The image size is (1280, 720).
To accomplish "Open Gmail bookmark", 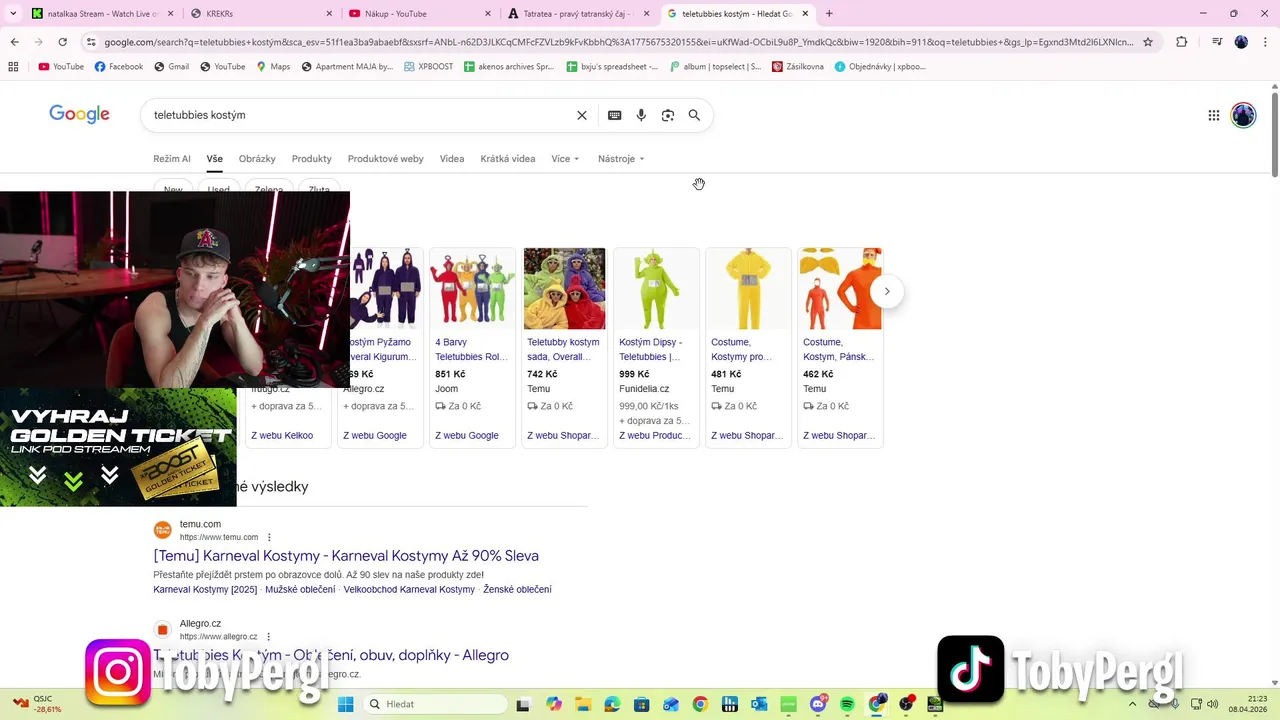I will coord(171,67).
